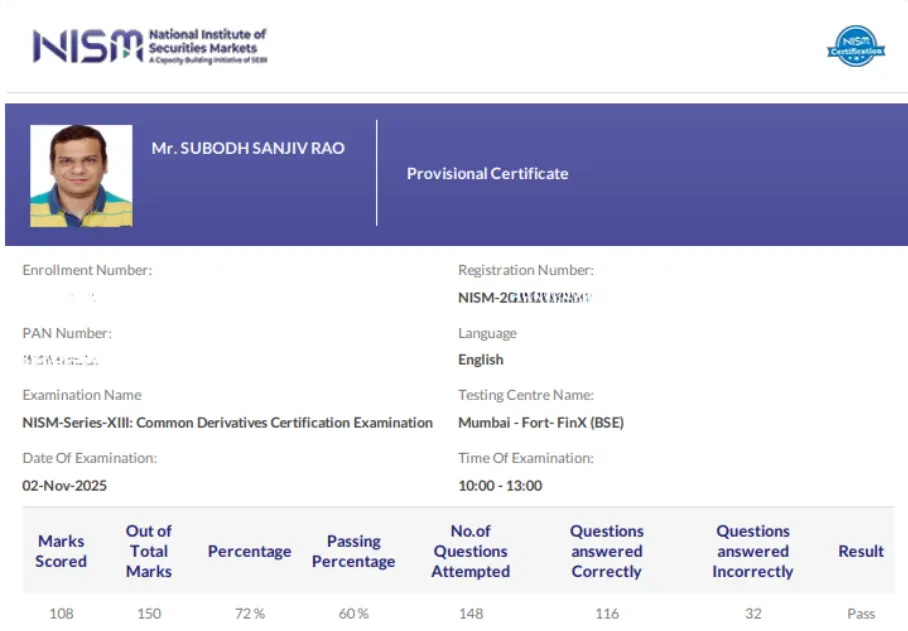Viewport: 908px width, 631px height.
Task: Select the 'Out of Total Marks' column header
Action: pos(149,551)
